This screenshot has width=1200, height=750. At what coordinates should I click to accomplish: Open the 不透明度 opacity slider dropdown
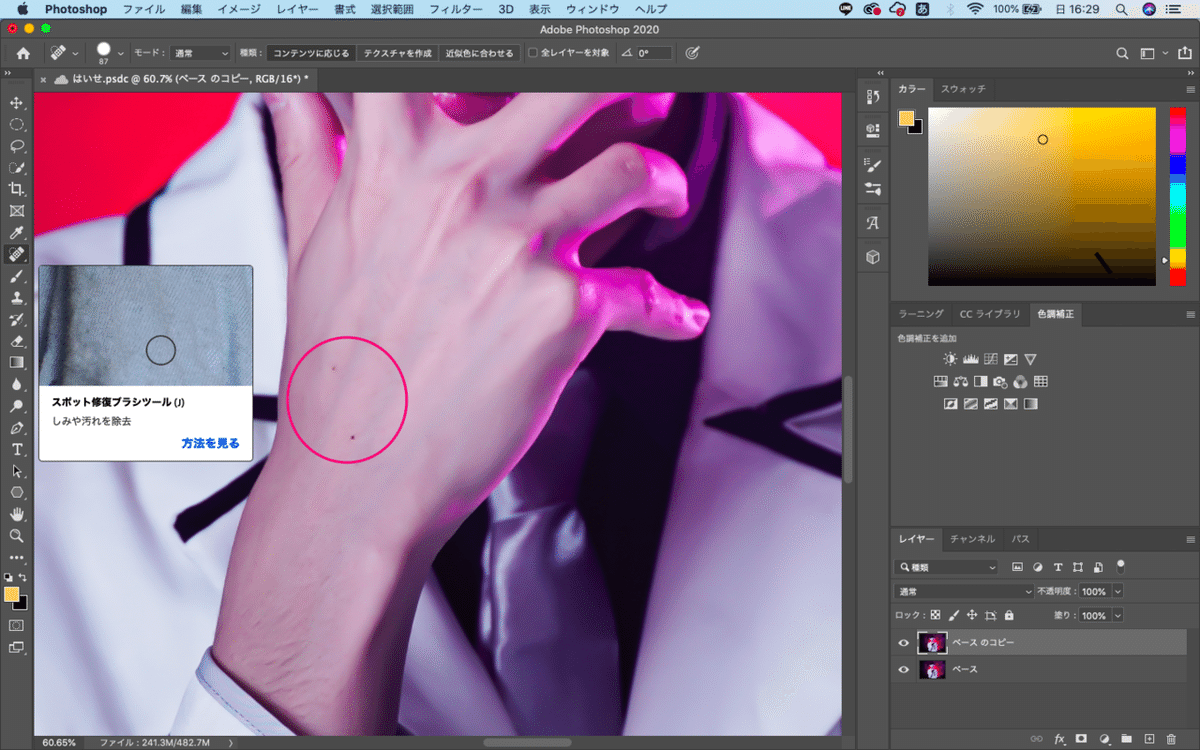tap(1117, 591)
